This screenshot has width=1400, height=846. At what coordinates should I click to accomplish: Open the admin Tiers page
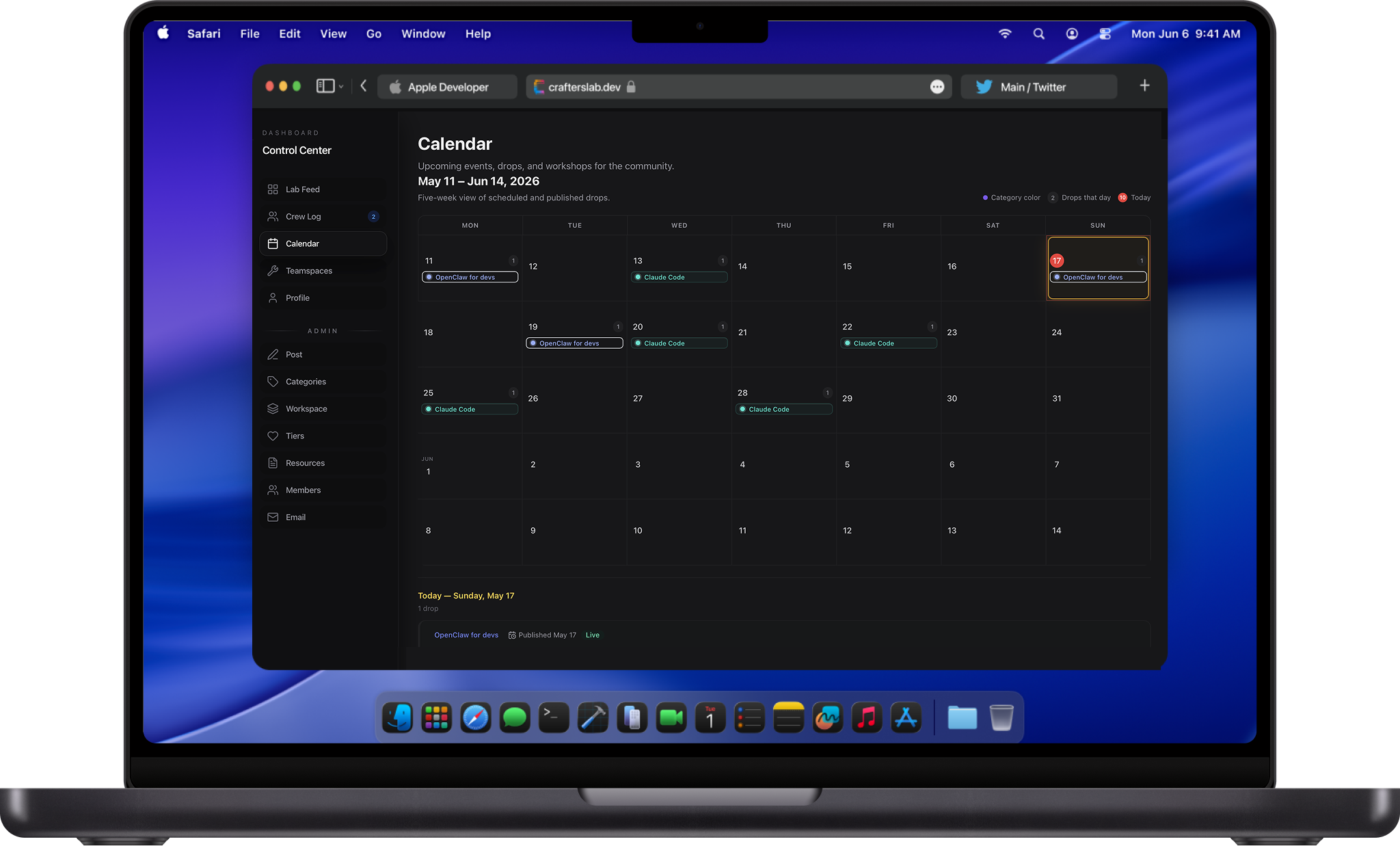point(323,436)
